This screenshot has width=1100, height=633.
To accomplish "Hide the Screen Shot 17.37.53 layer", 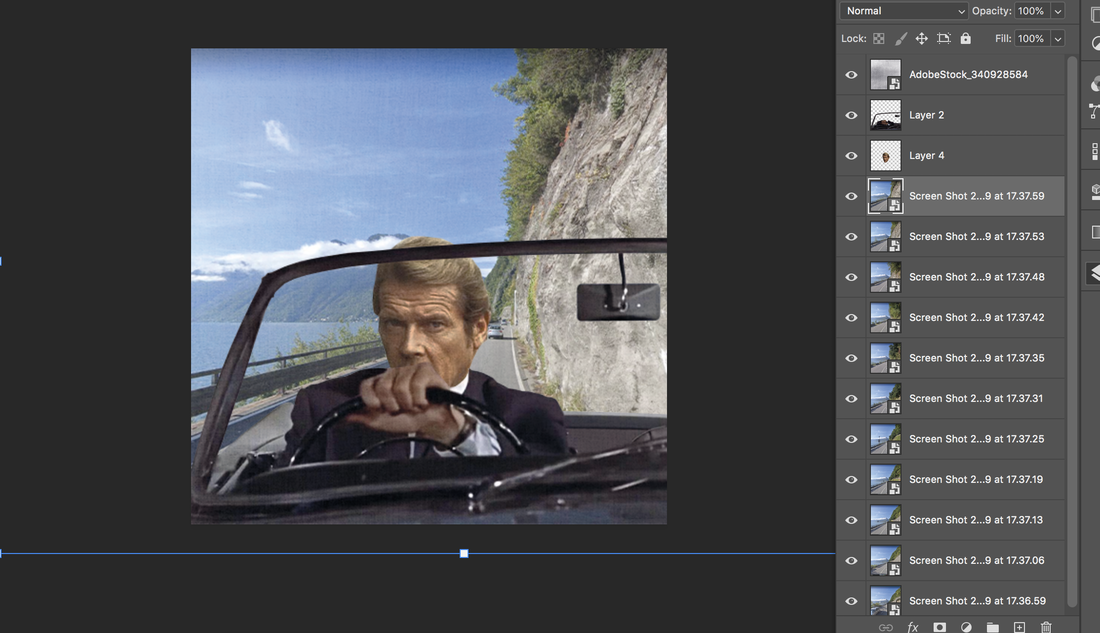I will pos(851,236).
